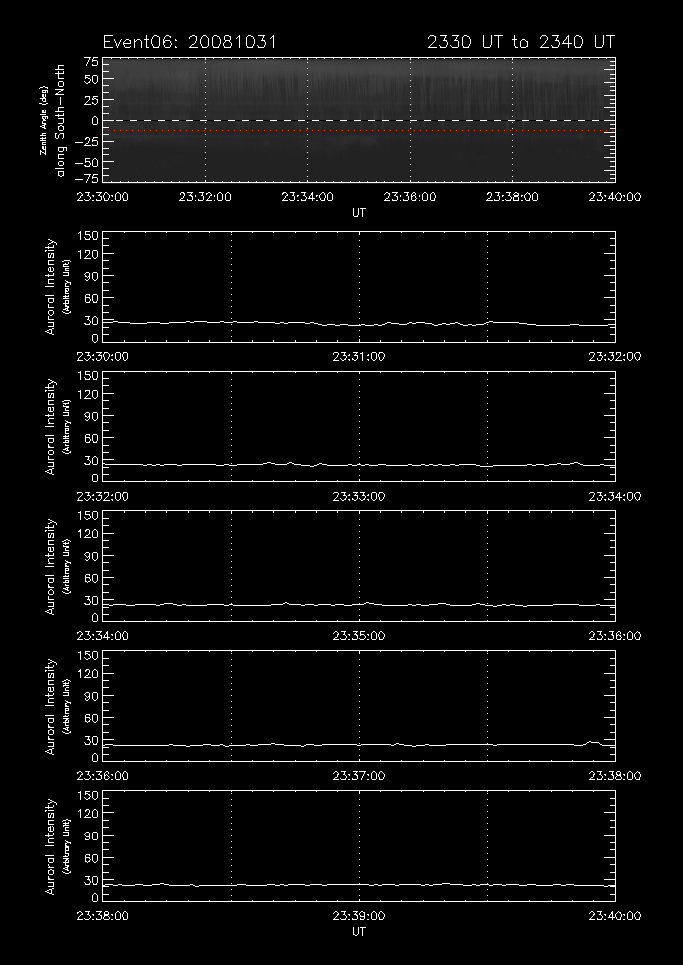Image resolution: width=683 pixels, height=965 pixels.
Task: Click "Auroral Intensity" label of 23:38–23:40 panel
Action: click(51, 846)
